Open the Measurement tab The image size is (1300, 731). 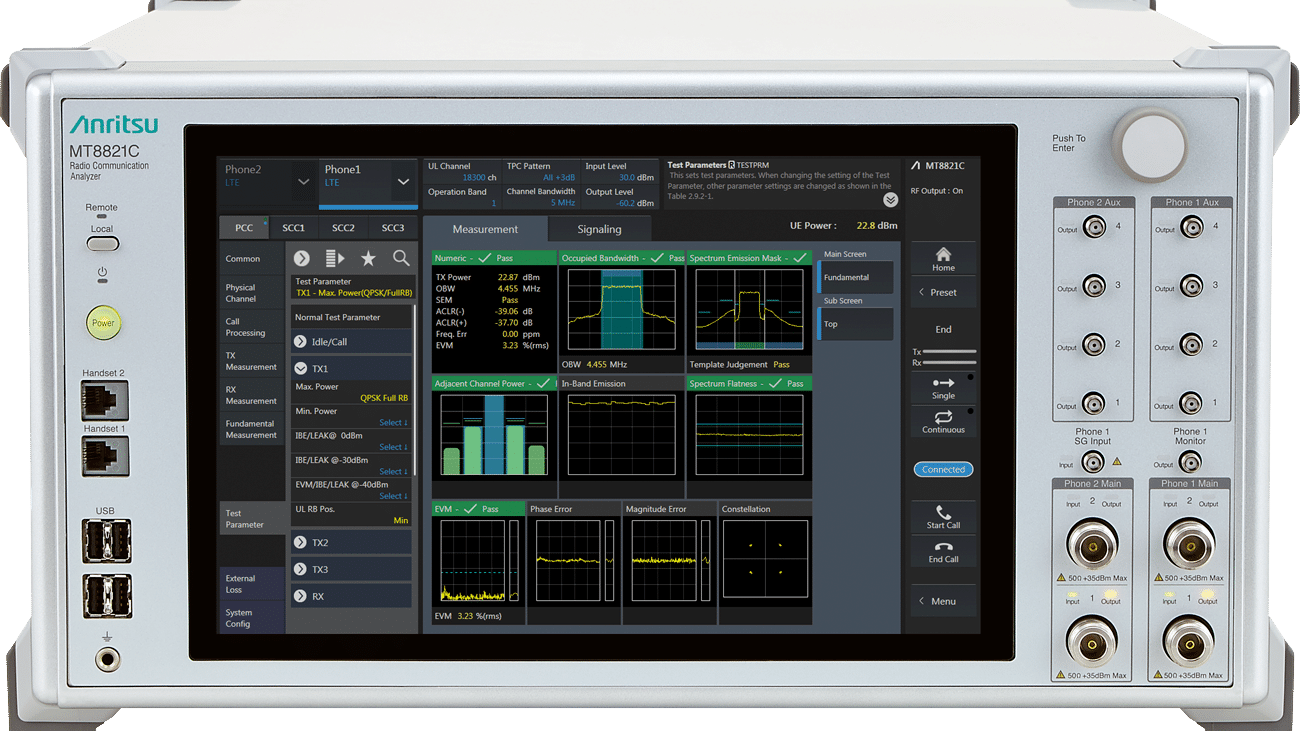click(485, 229)
